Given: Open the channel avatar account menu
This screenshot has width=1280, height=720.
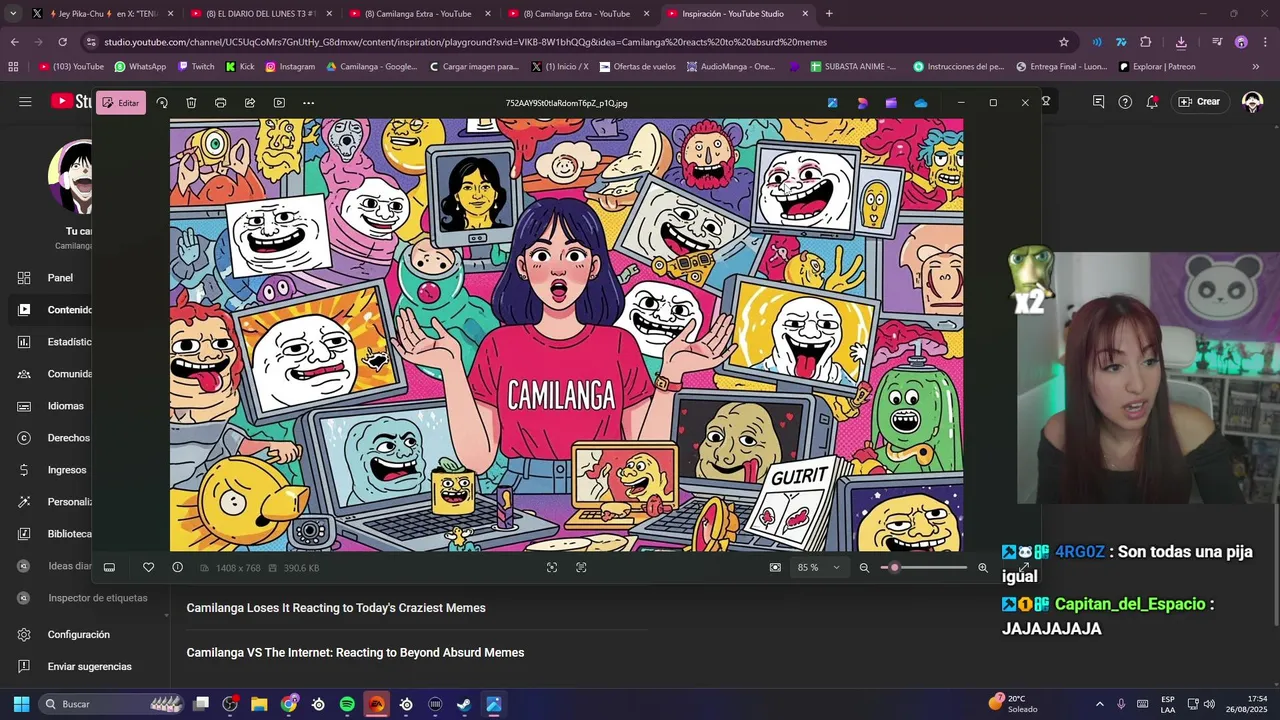Looking at the screenshot, I should (x=1252, y=101).
